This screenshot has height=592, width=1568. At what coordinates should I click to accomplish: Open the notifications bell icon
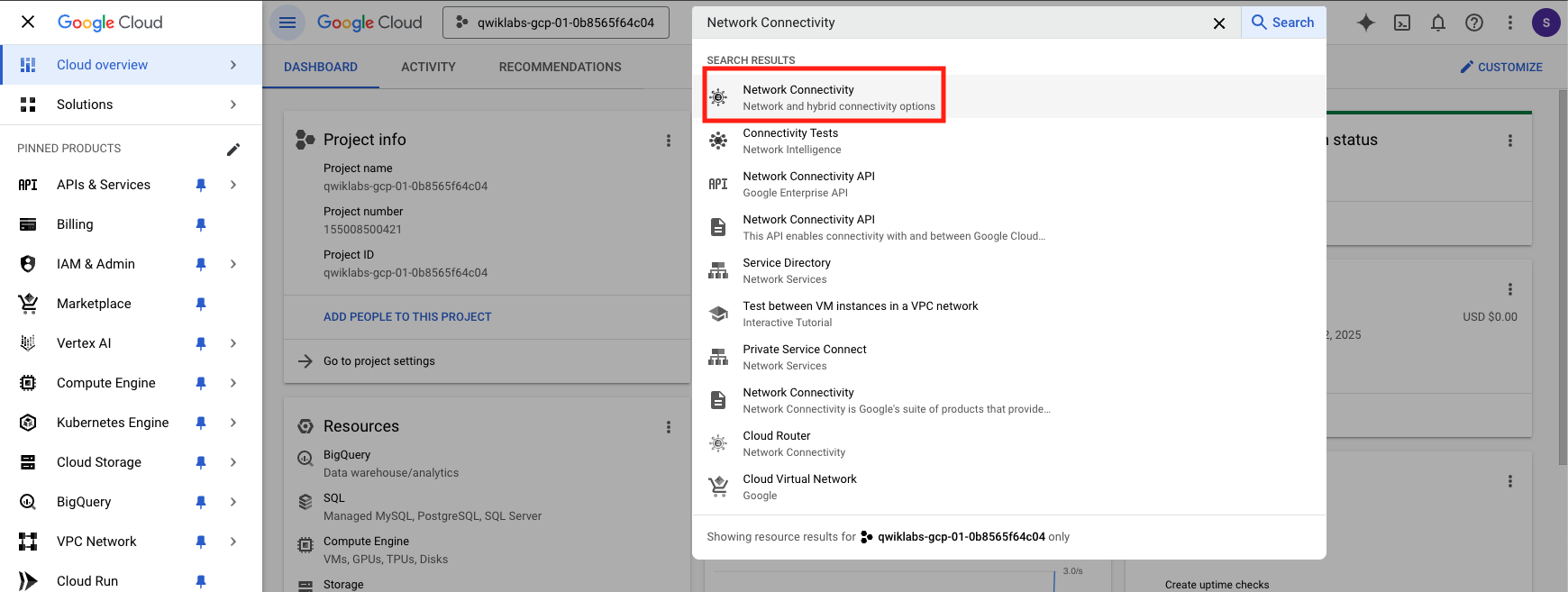click(1438, 23)
